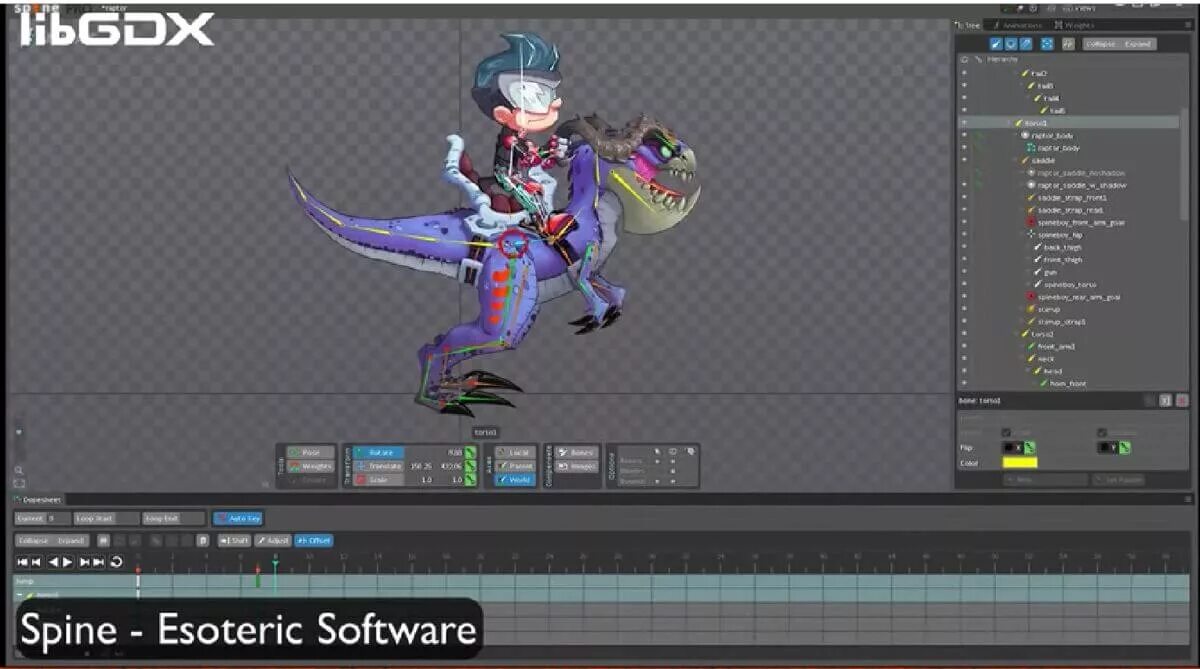Image resolution: width=1200 pixels, height=669 pixels.
Task: Toggle the Flip Y option
Action: [x=1107, y=447]
